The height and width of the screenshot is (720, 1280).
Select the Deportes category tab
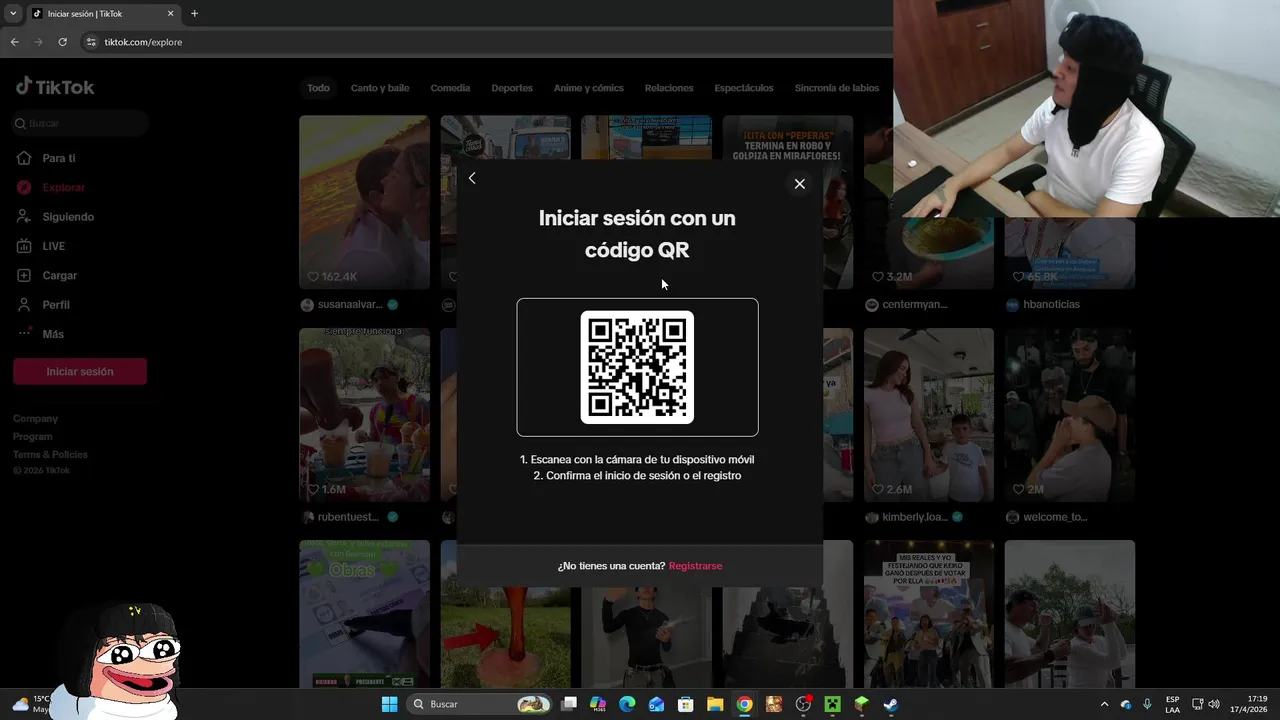[x=512, y=88]
